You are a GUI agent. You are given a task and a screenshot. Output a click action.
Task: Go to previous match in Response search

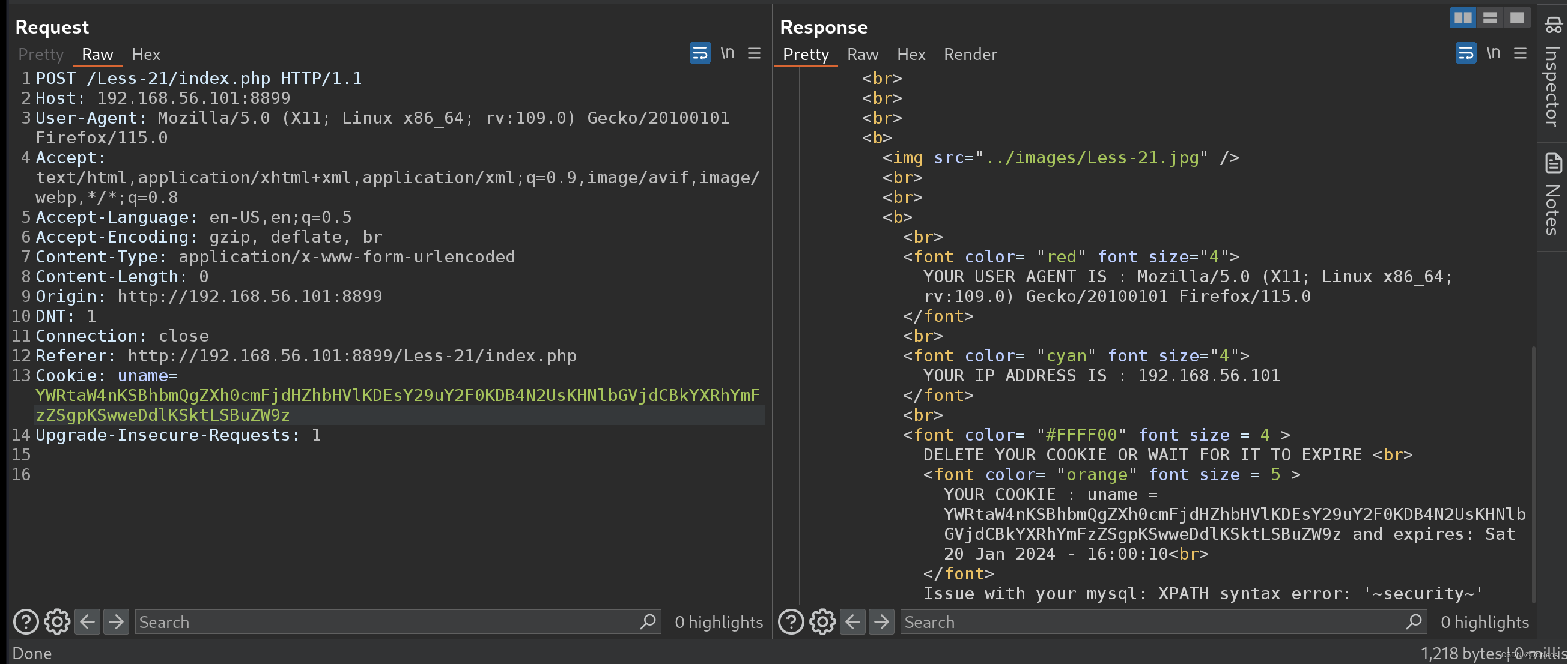point(852,621)
